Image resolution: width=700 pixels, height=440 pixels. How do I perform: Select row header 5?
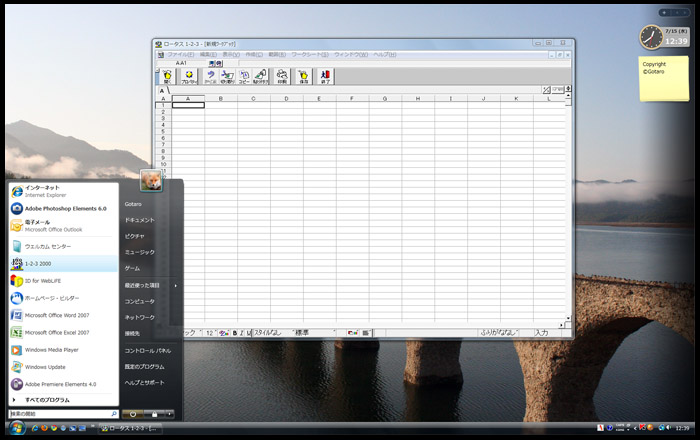tap(163, 131)
